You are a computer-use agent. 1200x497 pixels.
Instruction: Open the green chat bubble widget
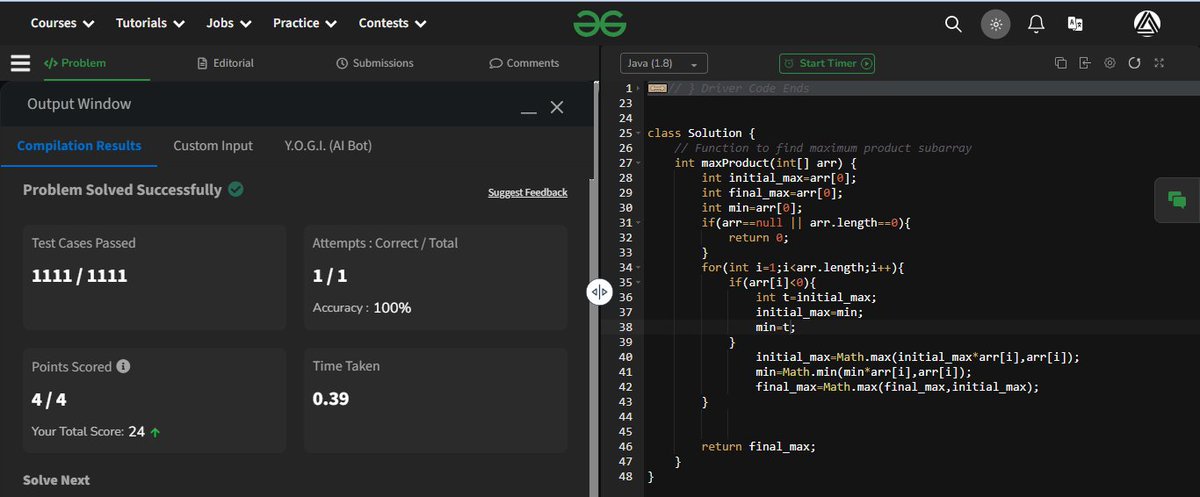click(1177, 200)
